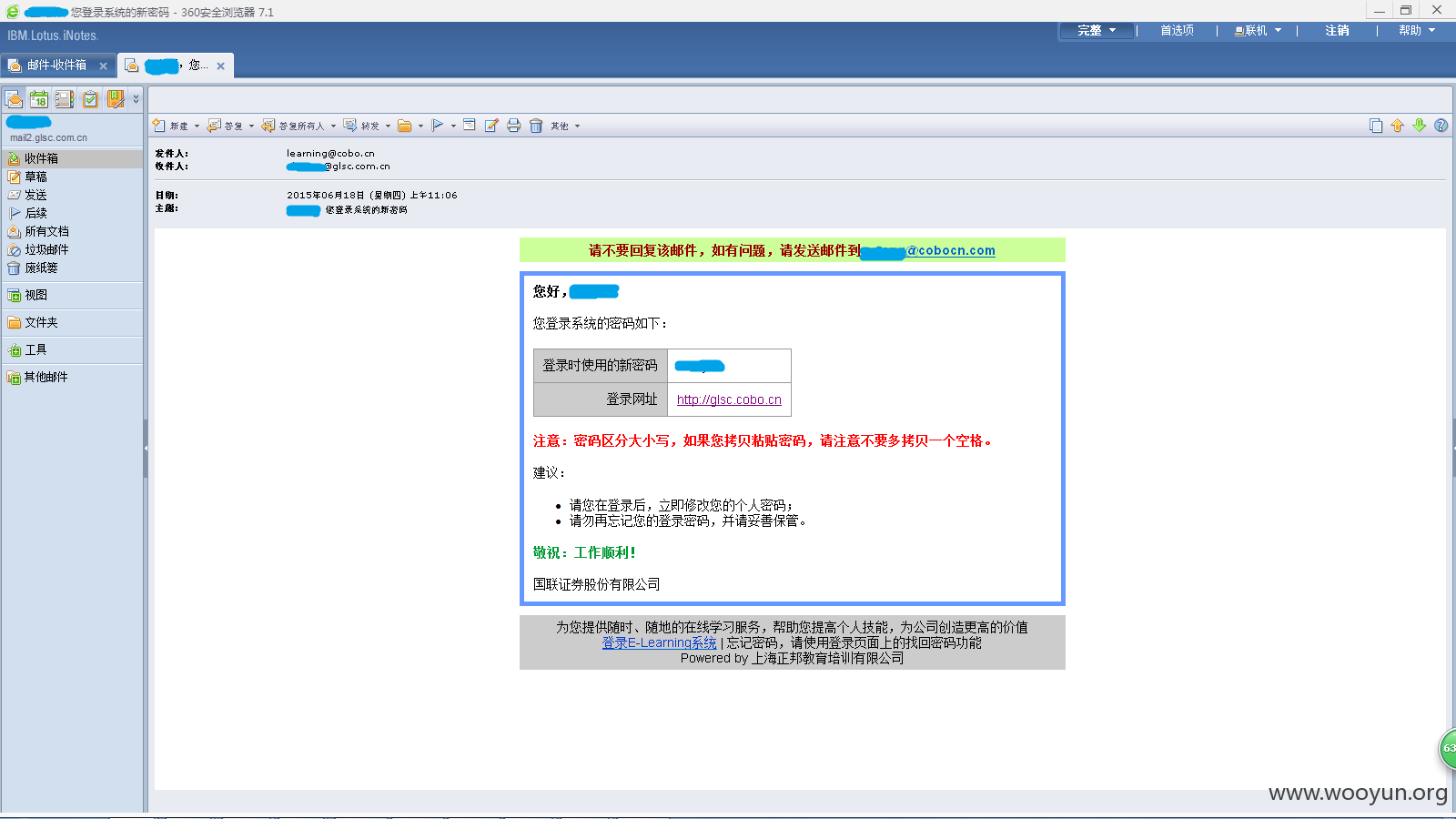
Task: Select 废纸篓 (Trash) folder
Action: tap(72, 268)
